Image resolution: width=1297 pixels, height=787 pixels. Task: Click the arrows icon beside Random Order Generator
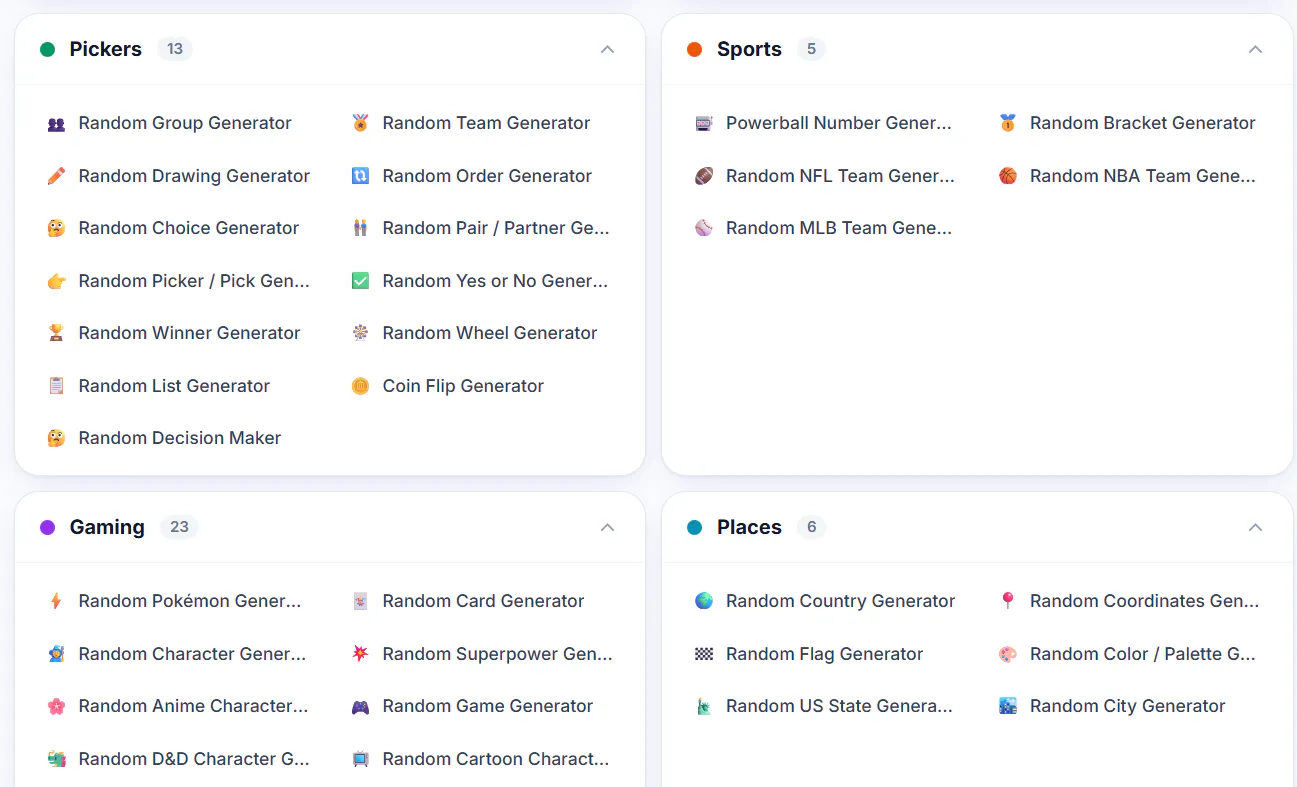click(x=360, y=176)
